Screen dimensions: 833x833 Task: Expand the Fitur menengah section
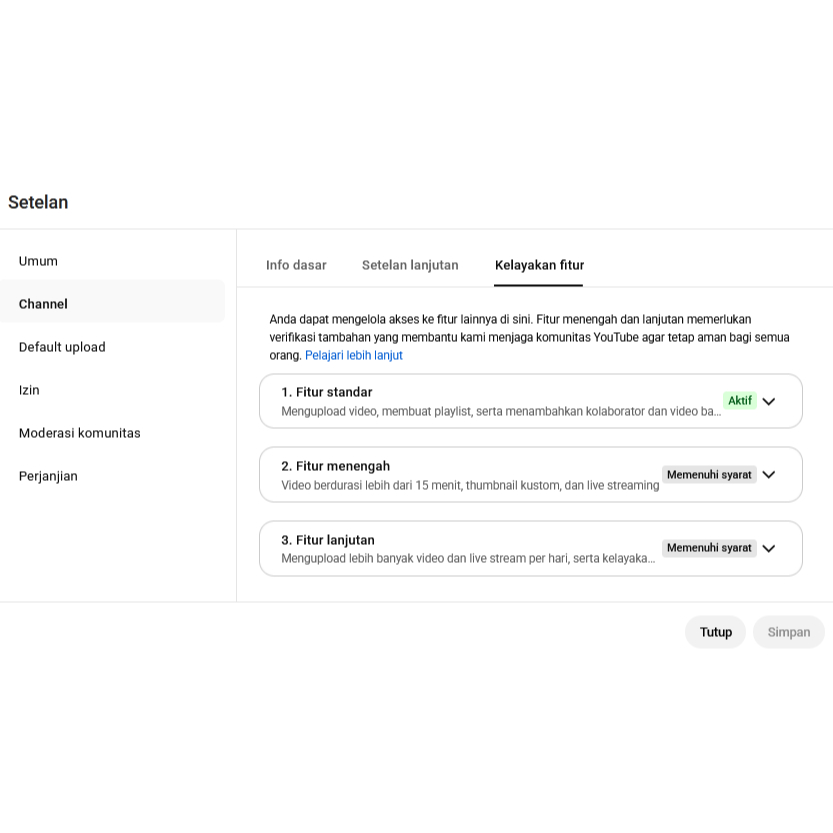tap(769, 474)
